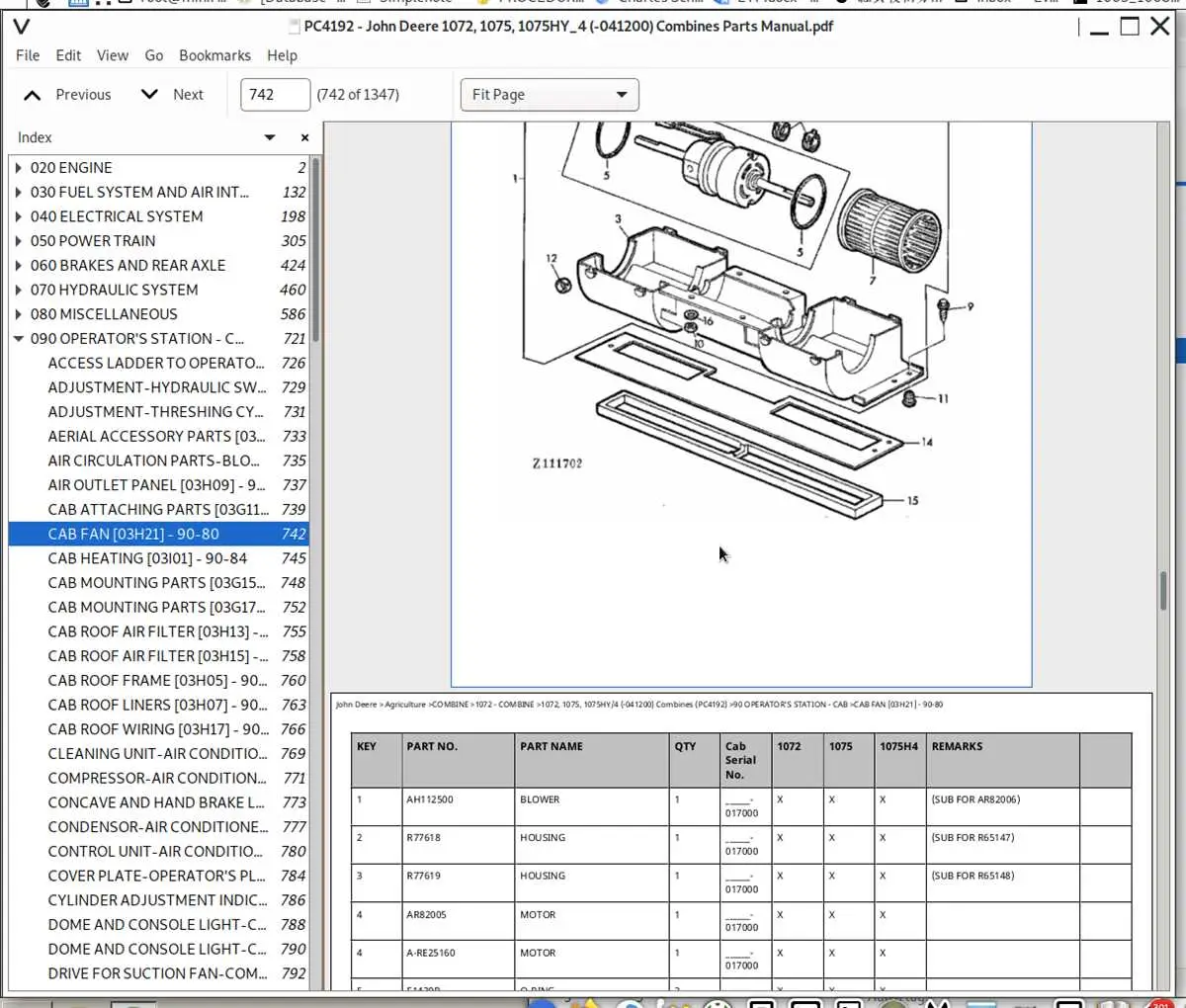
Task: Select CONDENSOR-AIR CONDITIONE... entry
Action: (158, 826)
